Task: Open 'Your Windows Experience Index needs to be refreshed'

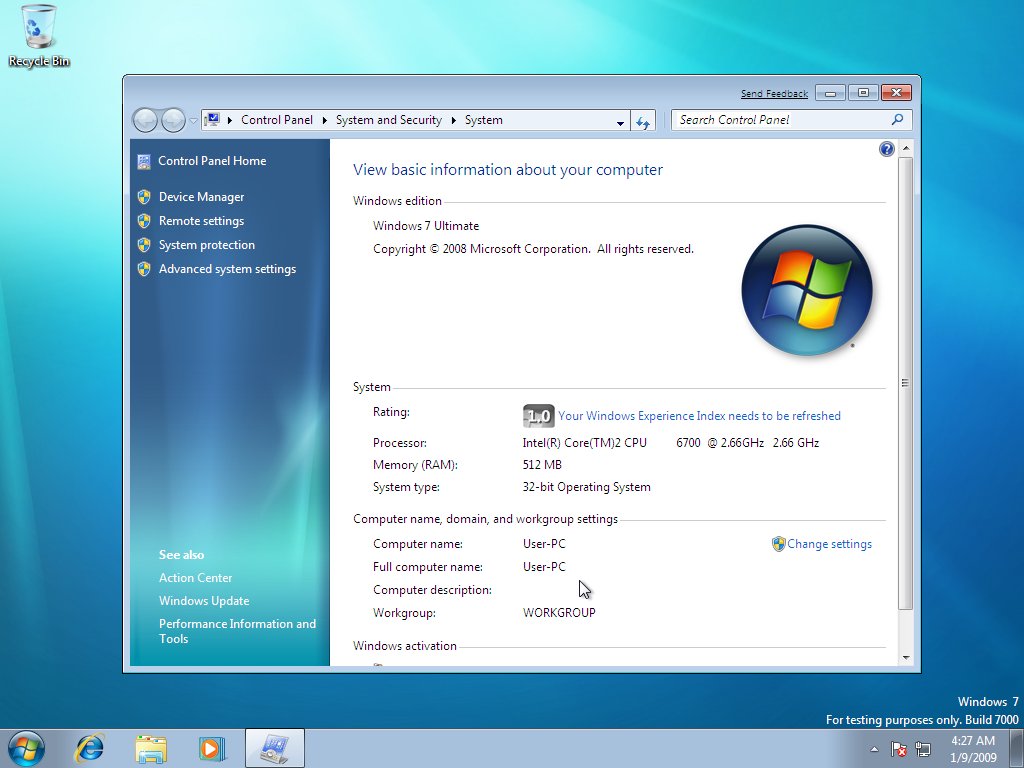Action: (700, 416)
